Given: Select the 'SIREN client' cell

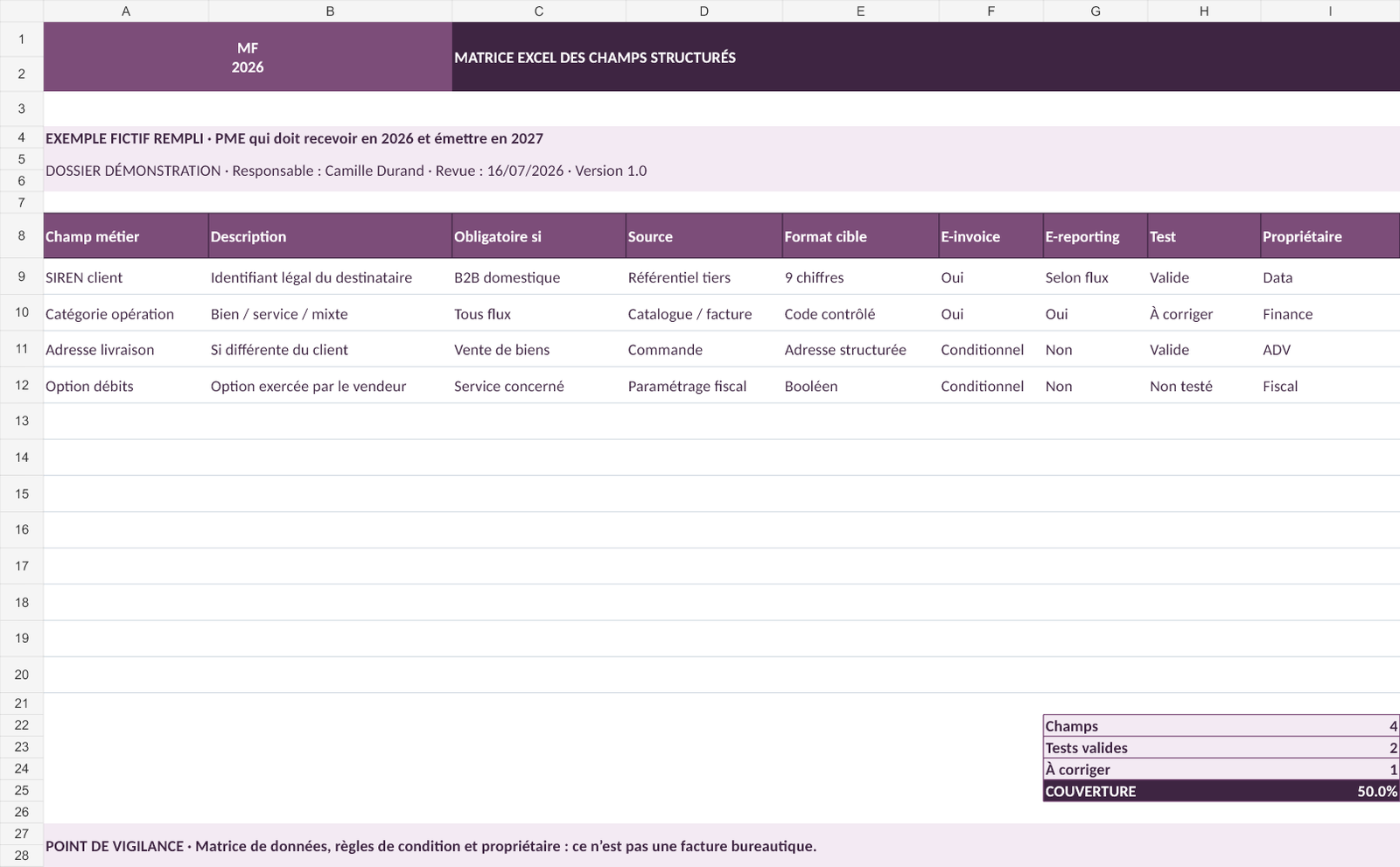Looking at the screenshot, I should 126,277.
